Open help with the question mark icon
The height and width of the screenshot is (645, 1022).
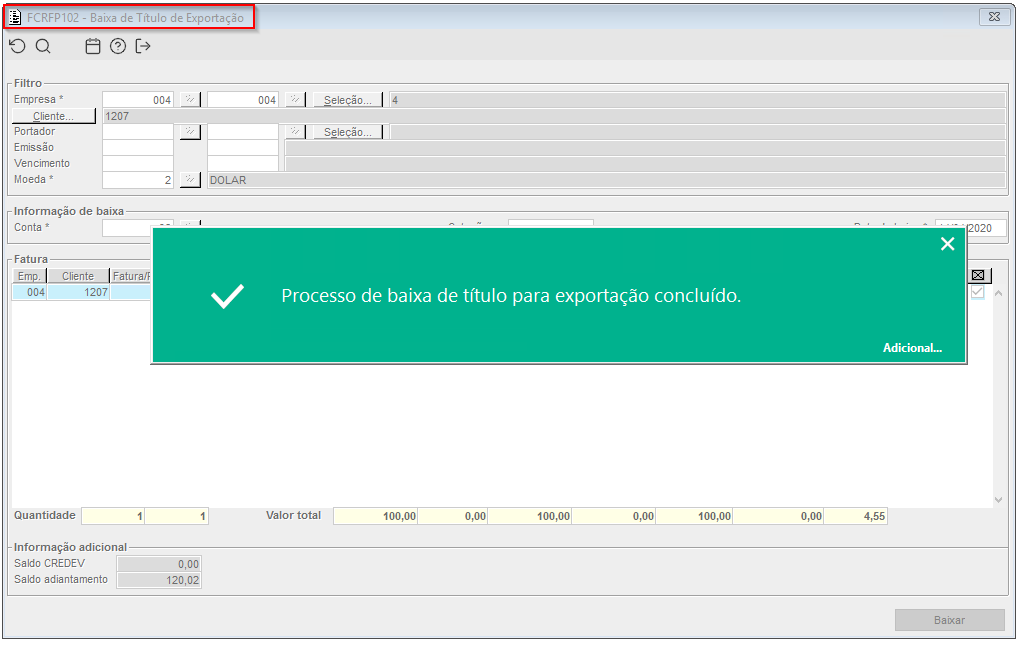click(x=118, y=46)
